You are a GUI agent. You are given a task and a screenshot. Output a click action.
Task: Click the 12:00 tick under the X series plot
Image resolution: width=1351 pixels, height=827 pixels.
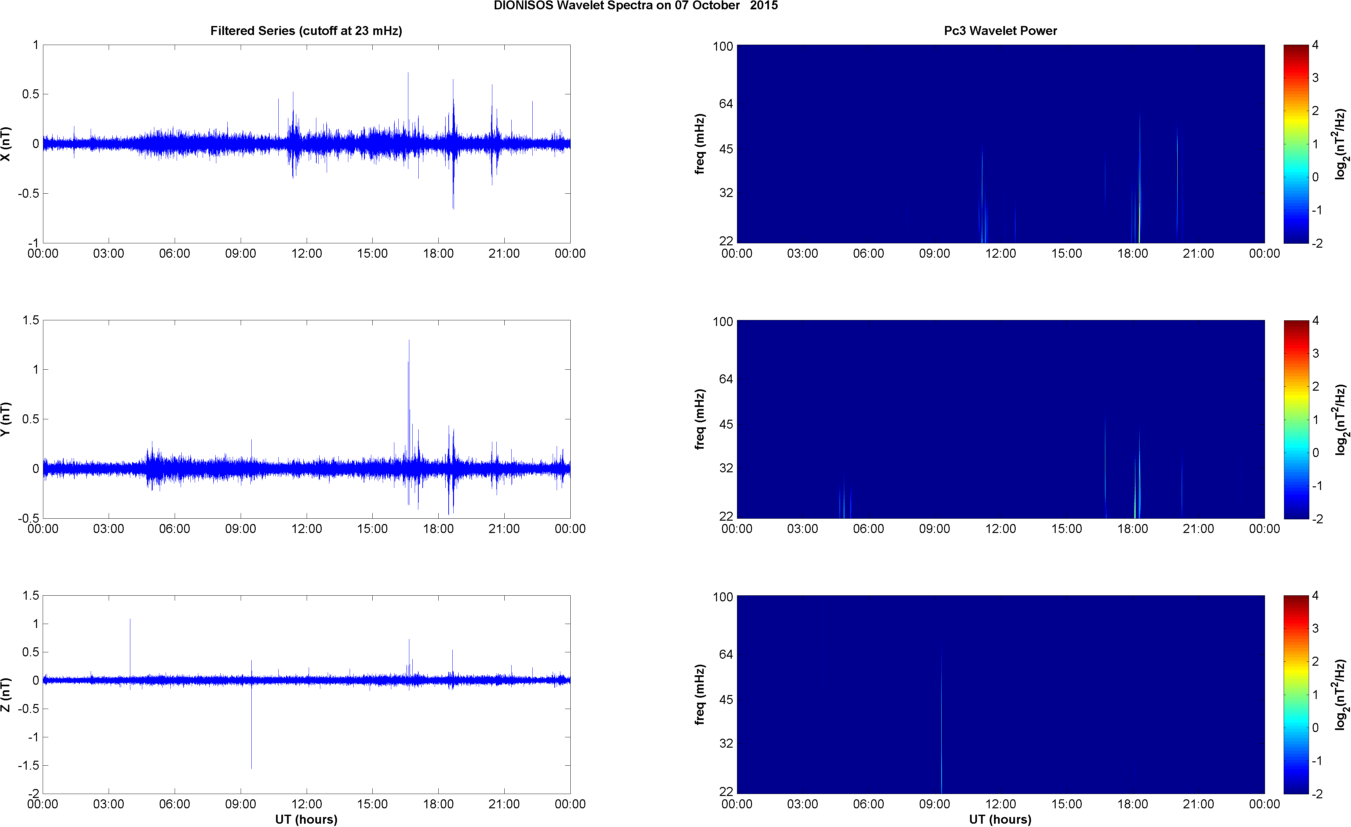coord(306,253)
